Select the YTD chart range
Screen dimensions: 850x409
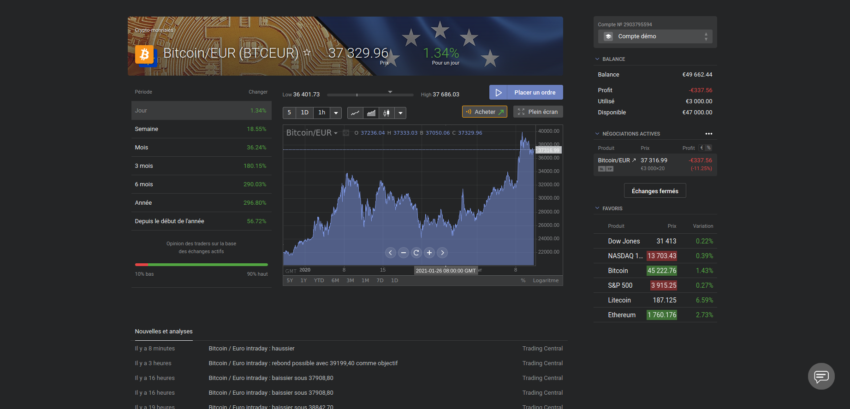319,280
